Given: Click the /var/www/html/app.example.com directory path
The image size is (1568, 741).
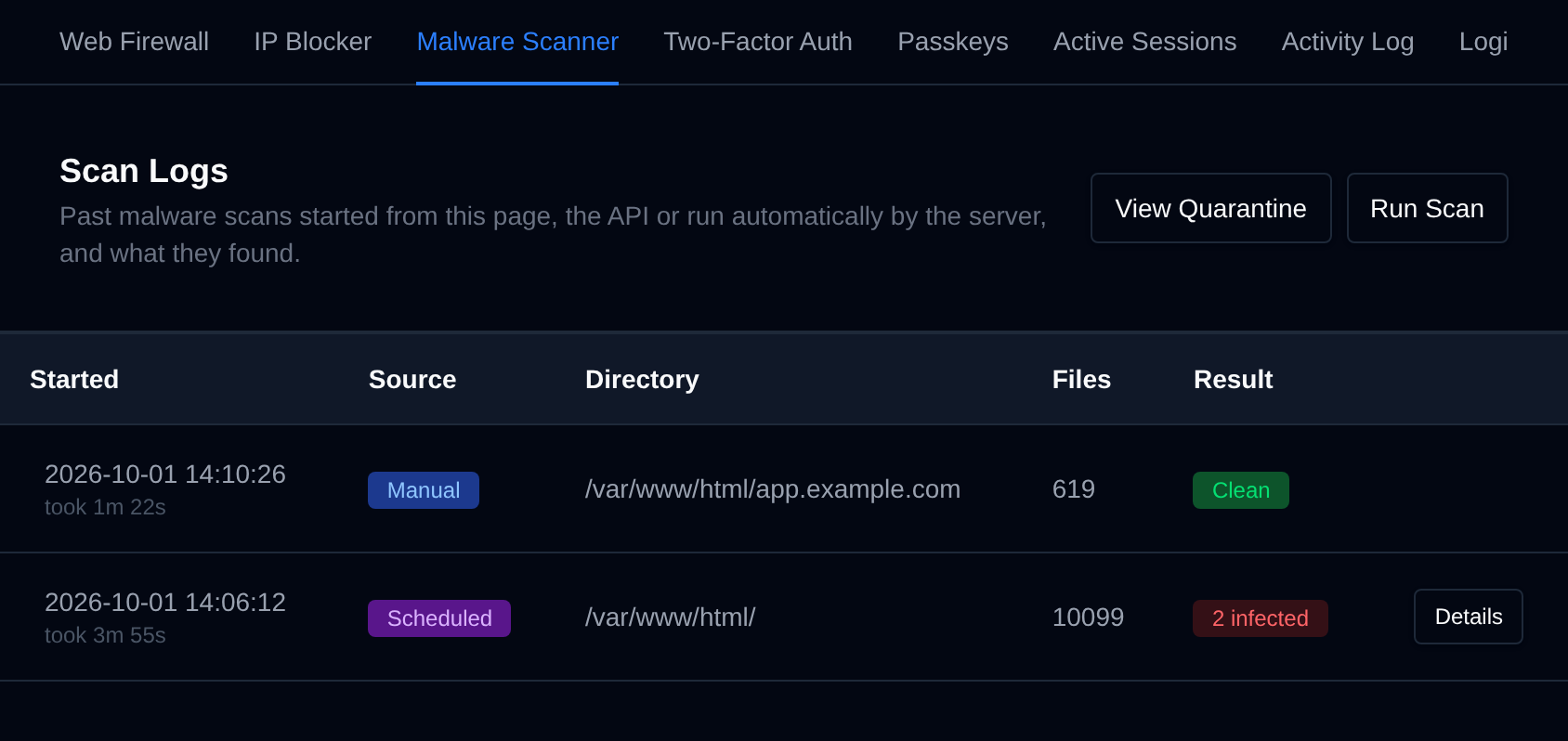Looking at the screenshot, I should 773,489.
